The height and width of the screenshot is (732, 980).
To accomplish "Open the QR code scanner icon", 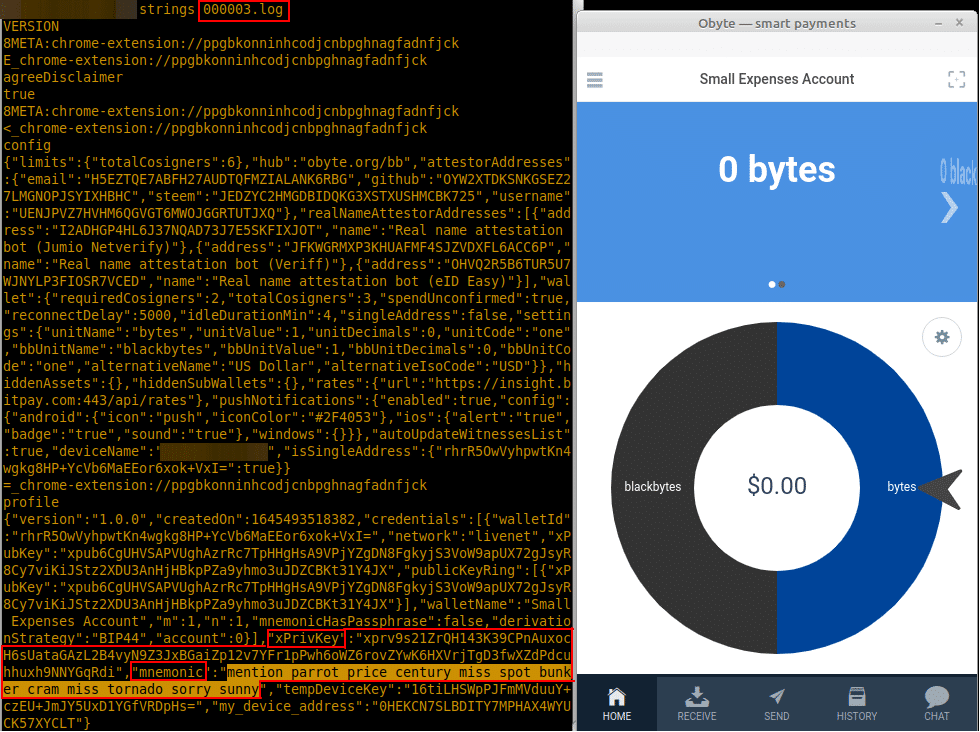I will (956, 79).
